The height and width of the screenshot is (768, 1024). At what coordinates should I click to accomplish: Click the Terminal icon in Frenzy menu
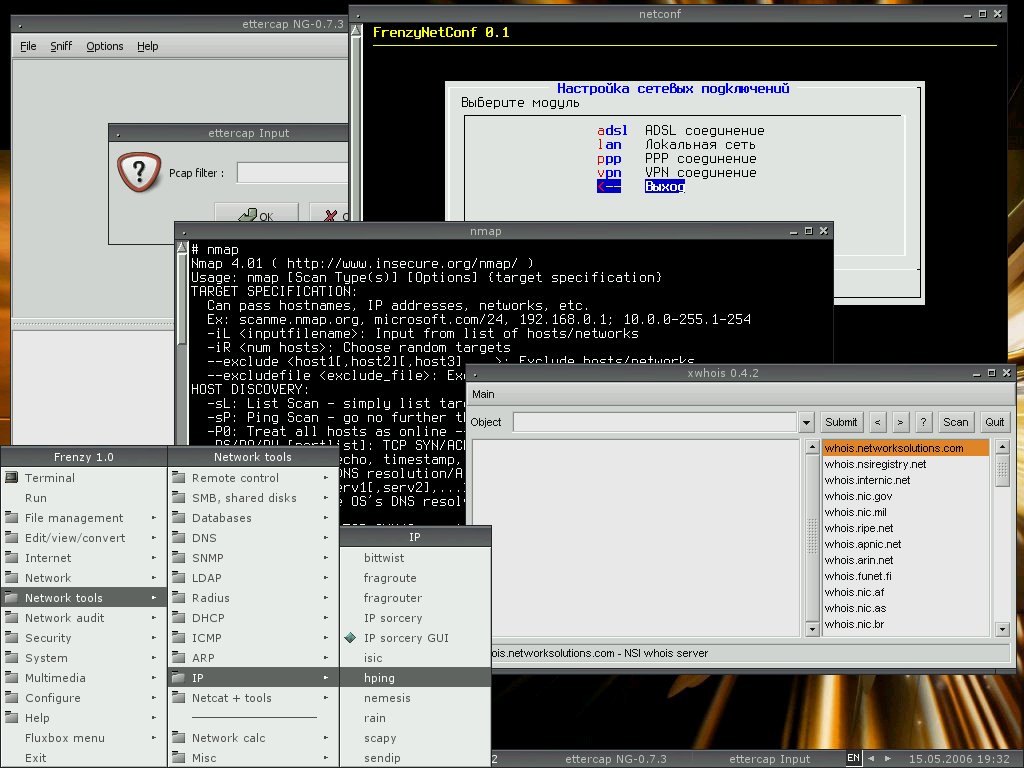(x=12, y=477)
